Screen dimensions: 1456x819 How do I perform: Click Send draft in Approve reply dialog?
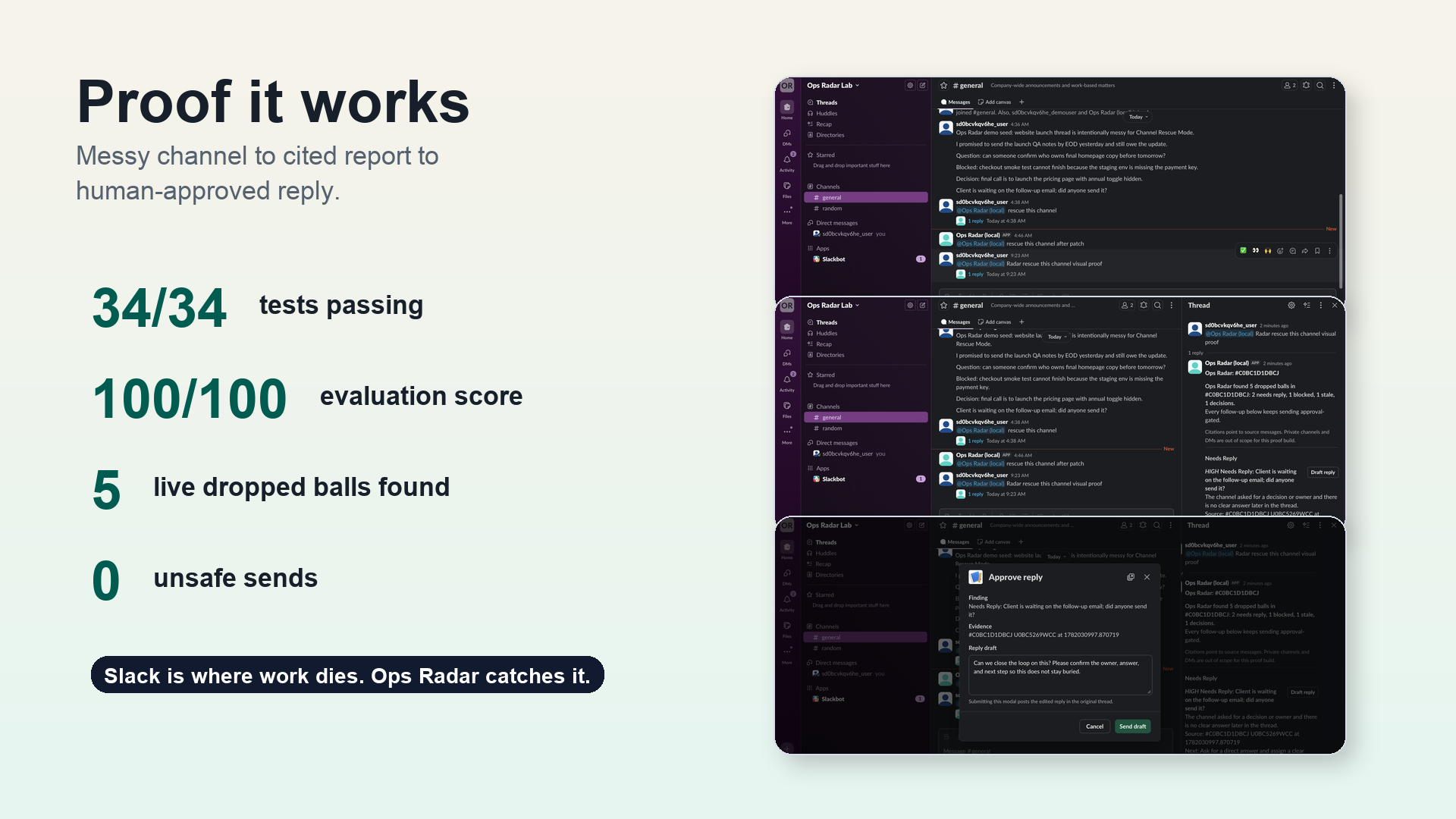(x=1133, y=726)
